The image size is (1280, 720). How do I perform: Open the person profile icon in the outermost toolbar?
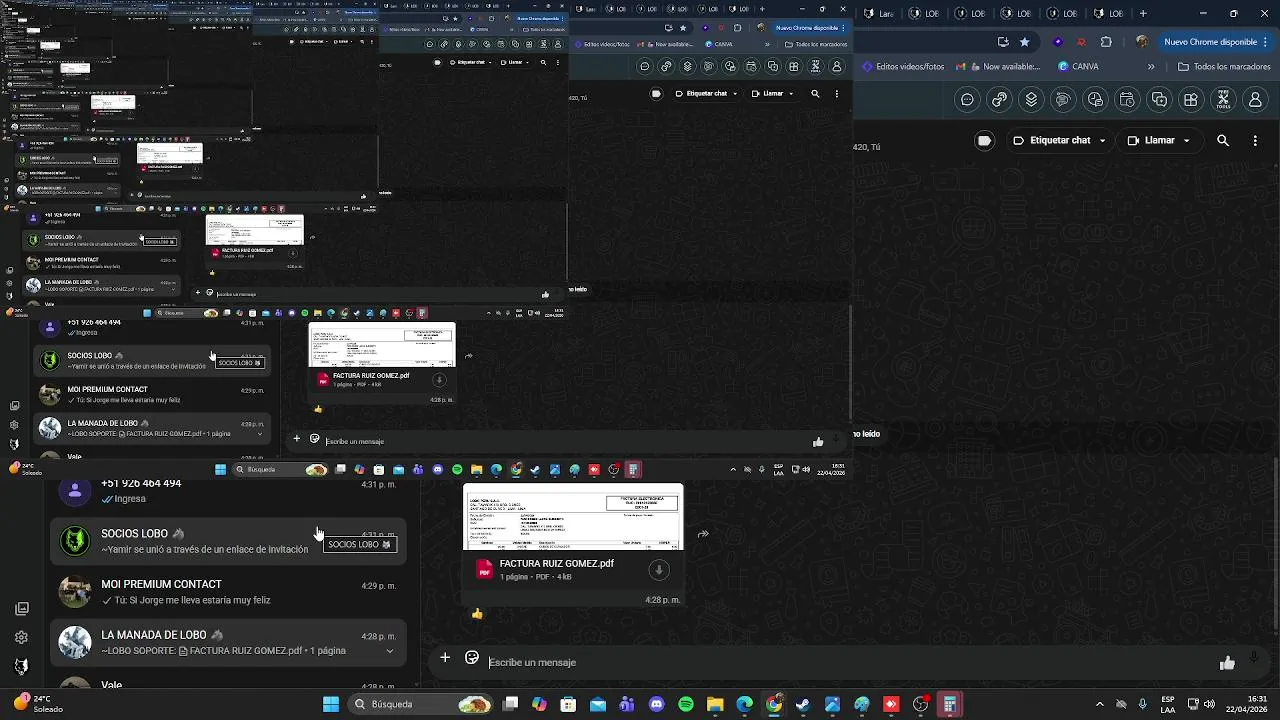(x=1255, y=100)
